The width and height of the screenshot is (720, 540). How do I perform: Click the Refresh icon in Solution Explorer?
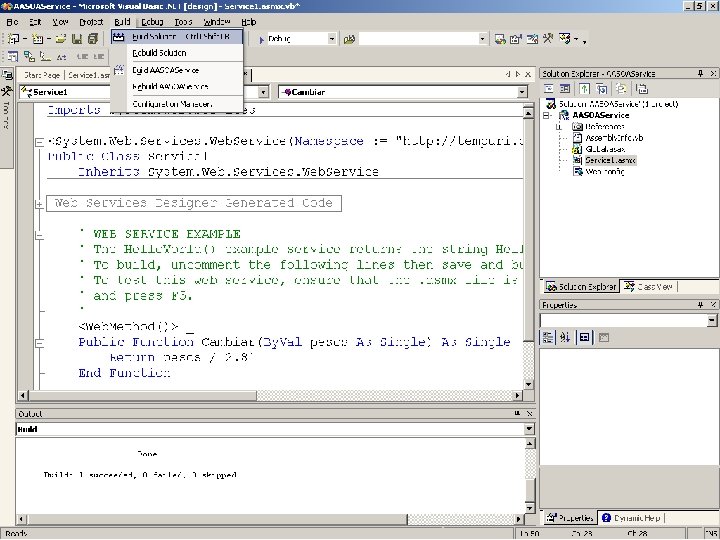point(584,89)
